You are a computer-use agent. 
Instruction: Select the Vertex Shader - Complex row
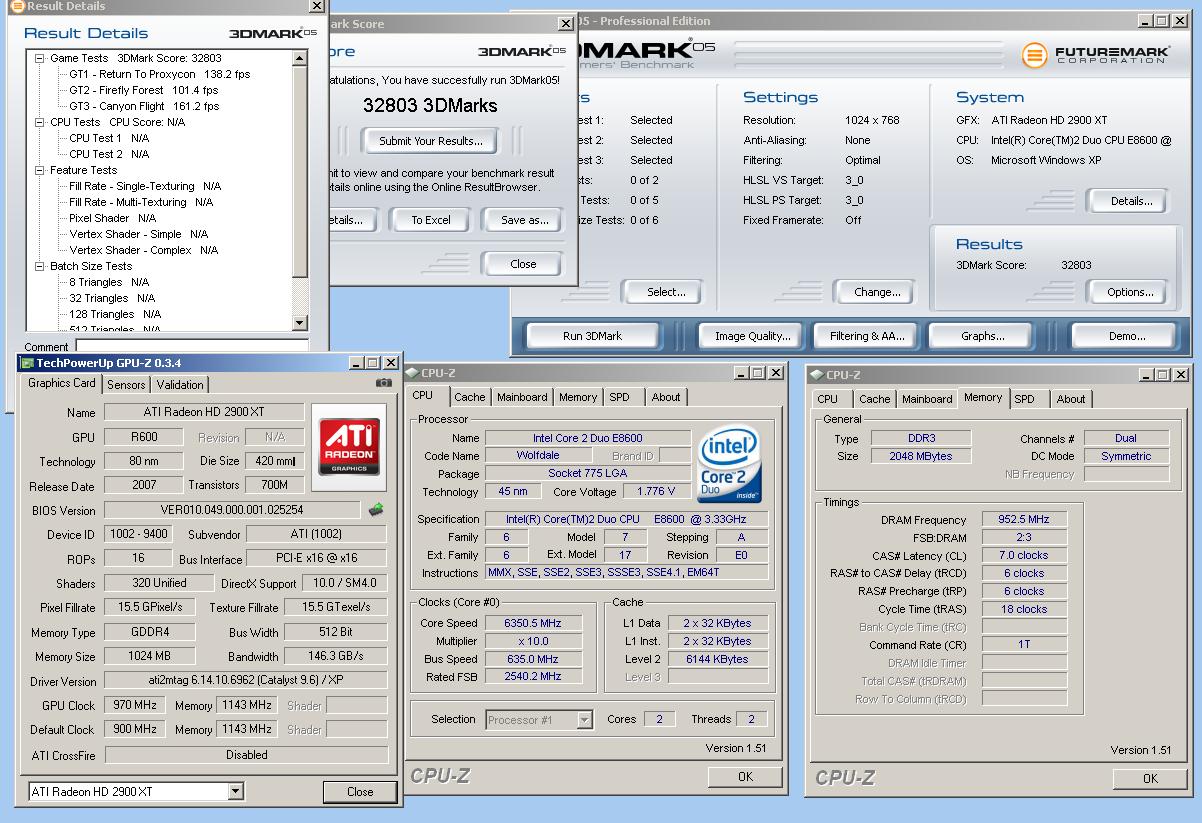pyautogui.click(x=143, y=250)
